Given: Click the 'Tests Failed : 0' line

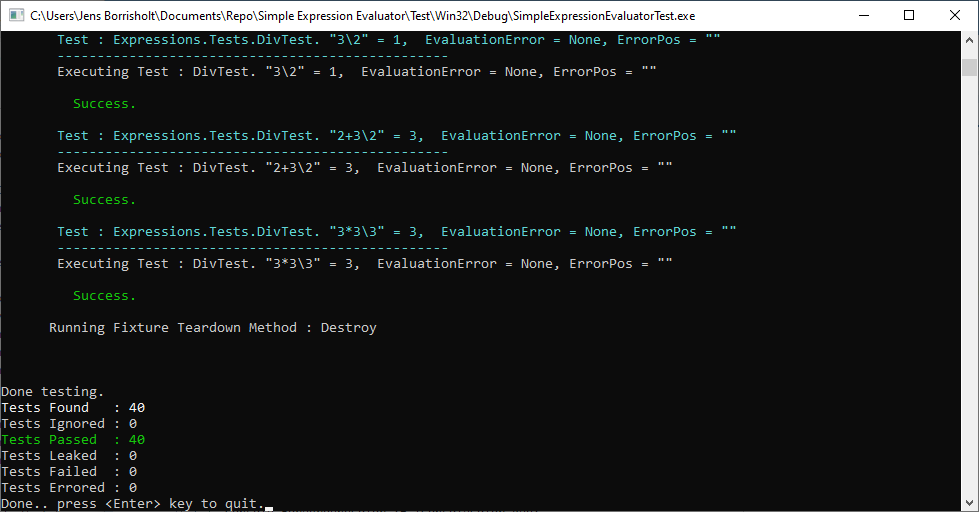Looking at the screenshot, I should click(x=69, y=472).
